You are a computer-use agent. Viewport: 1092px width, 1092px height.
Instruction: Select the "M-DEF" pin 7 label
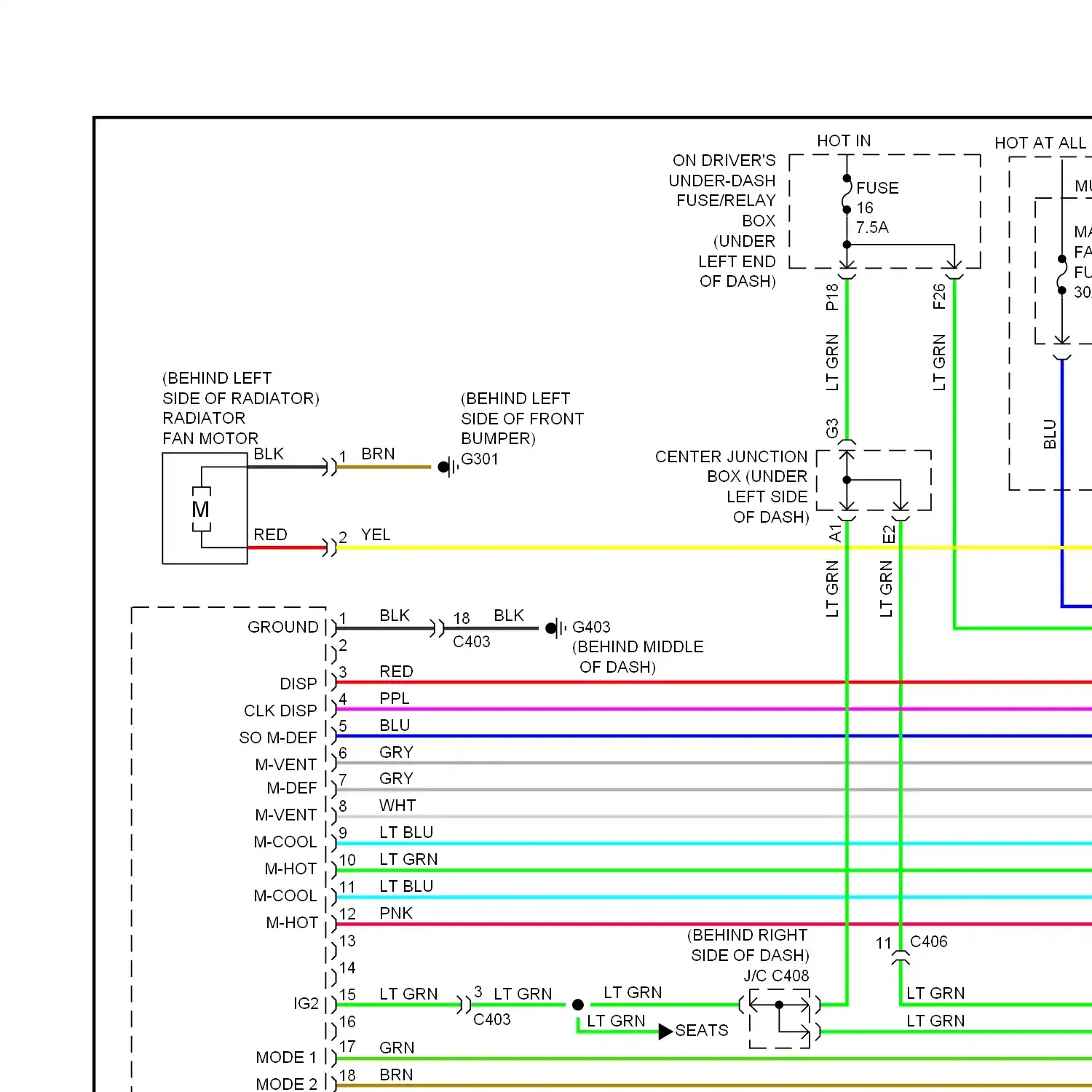point(292,788)
